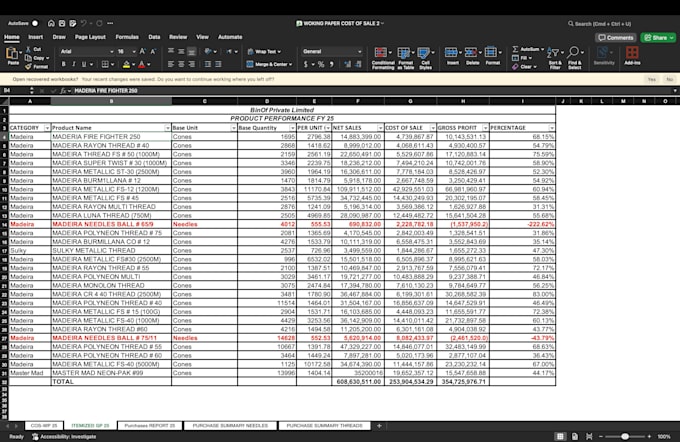The height and width of the screenshot is (442, 680).
Task: Open Conditional Formatting
Action: [x=382, y=58]
